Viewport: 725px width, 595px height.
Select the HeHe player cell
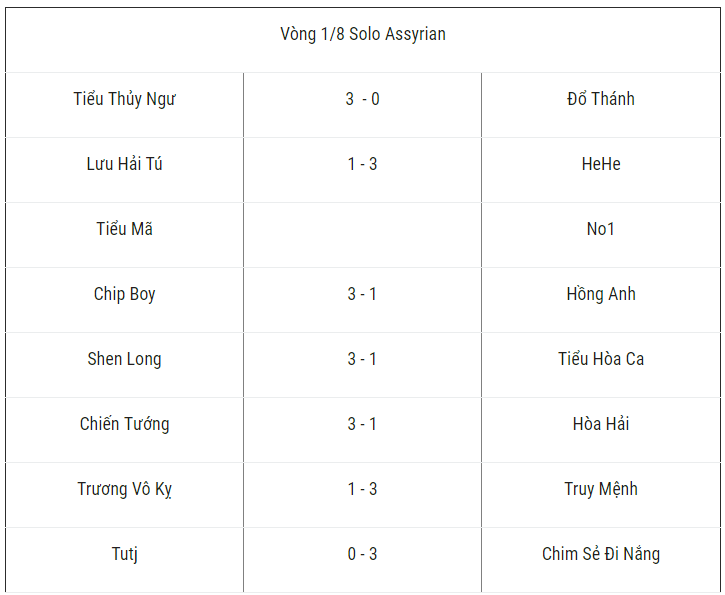[601, 164]
